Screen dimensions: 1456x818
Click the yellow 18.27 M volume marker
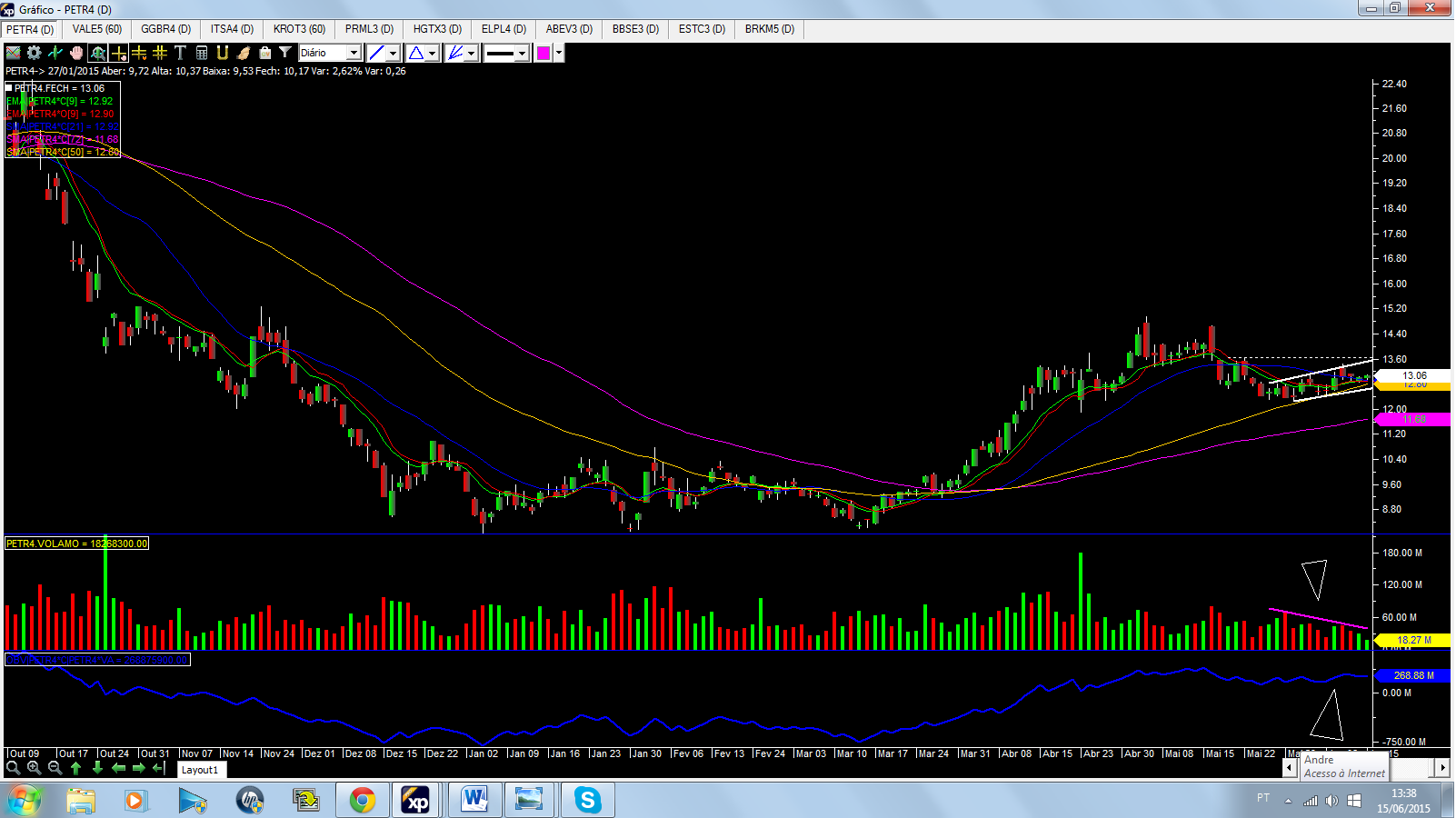click(x=1412, y=640)
